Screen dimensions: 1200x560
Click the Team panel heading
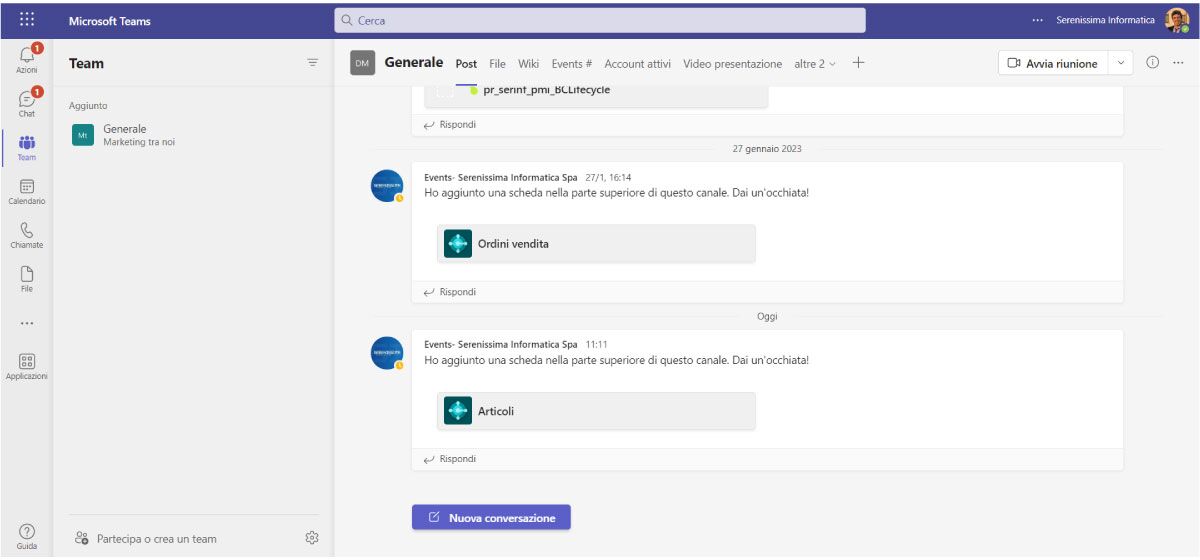pyautogui.click(x=86, y=63)
